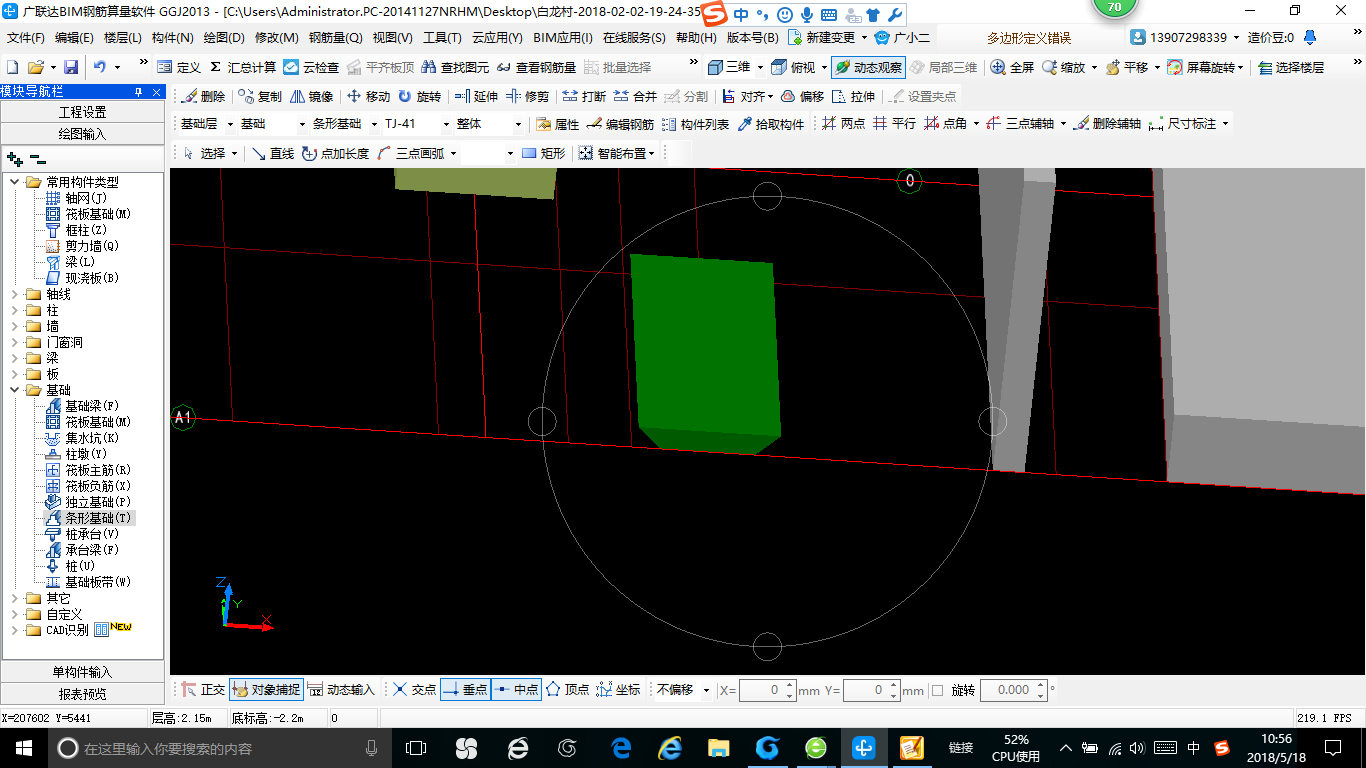
Task: Expand the 门窗洞 tree folder
Action: coord(15,342)
